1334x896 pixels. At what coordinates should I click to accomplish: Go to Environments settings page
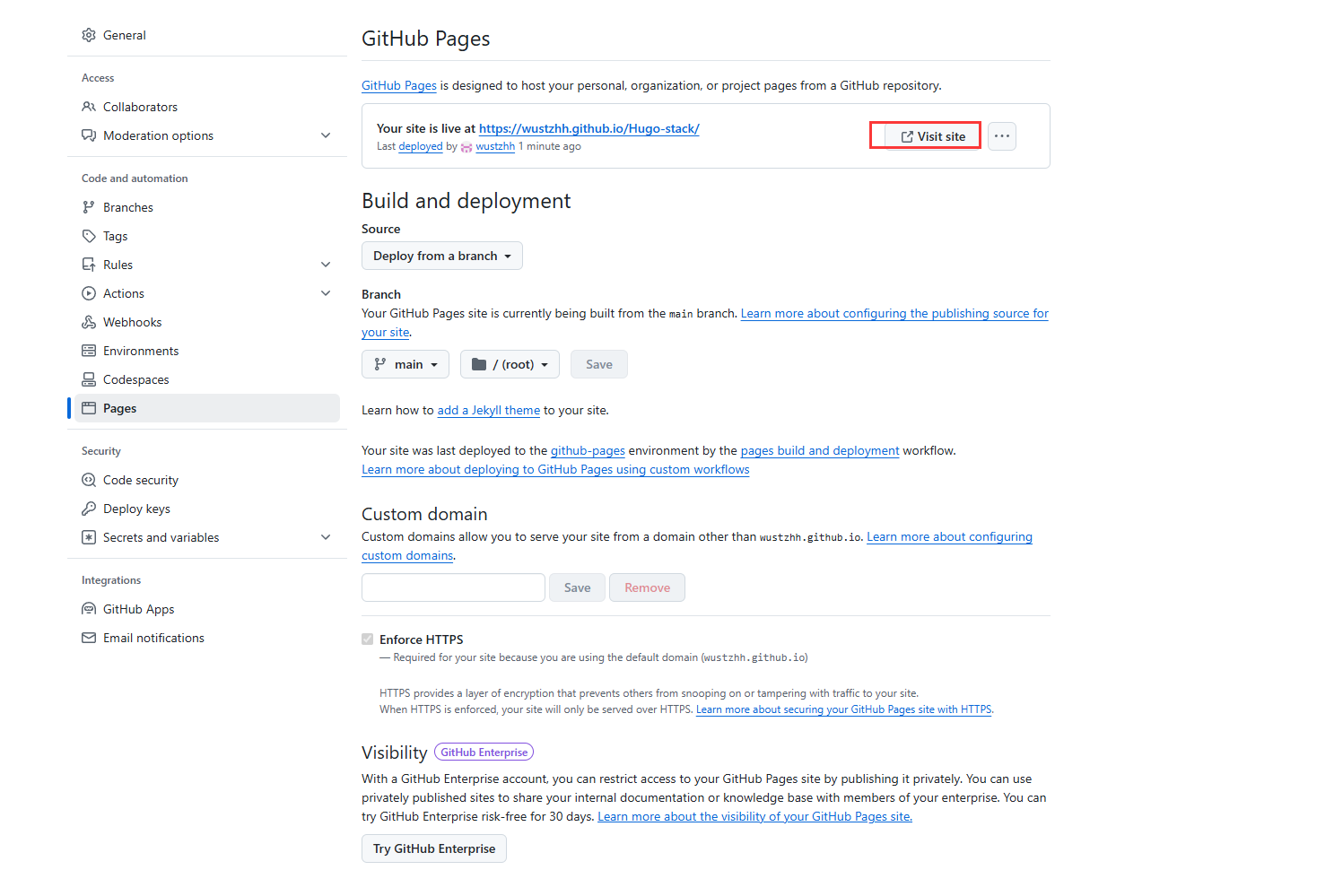[x=141, y=351]
